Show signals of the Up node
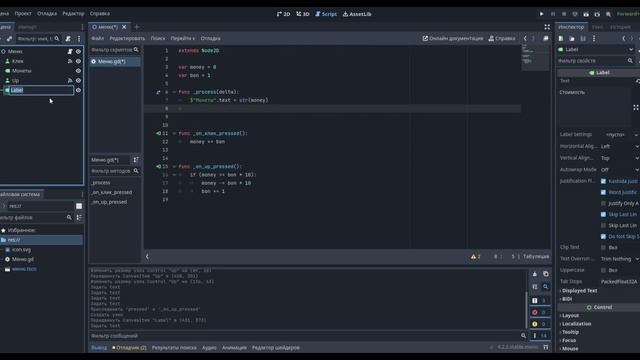640x360 pixels. coord(70,80)
